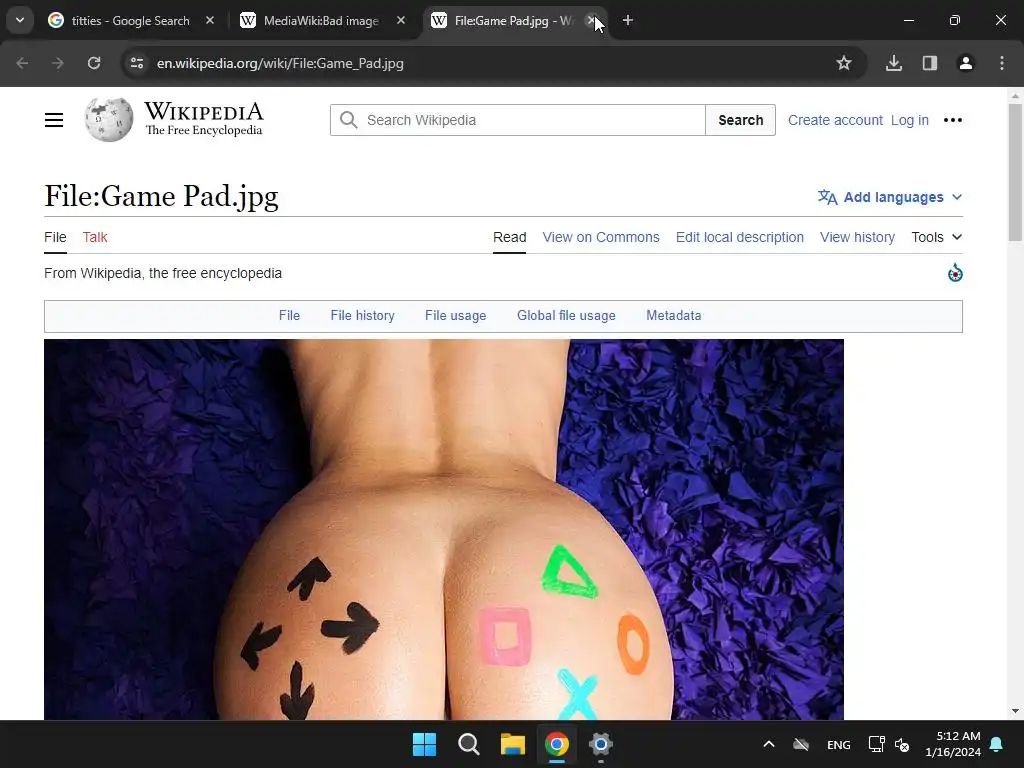
Task: Click the muted volume tray icon
Action: [x=903, y=744]
